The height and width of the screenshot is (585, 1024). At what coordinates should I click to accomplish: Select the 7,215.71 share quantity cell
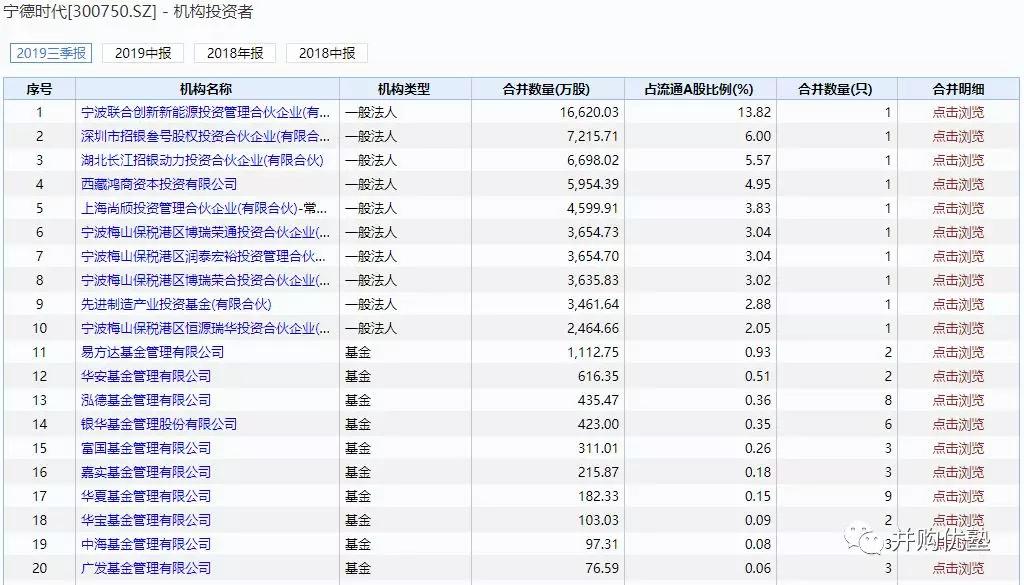593,136
